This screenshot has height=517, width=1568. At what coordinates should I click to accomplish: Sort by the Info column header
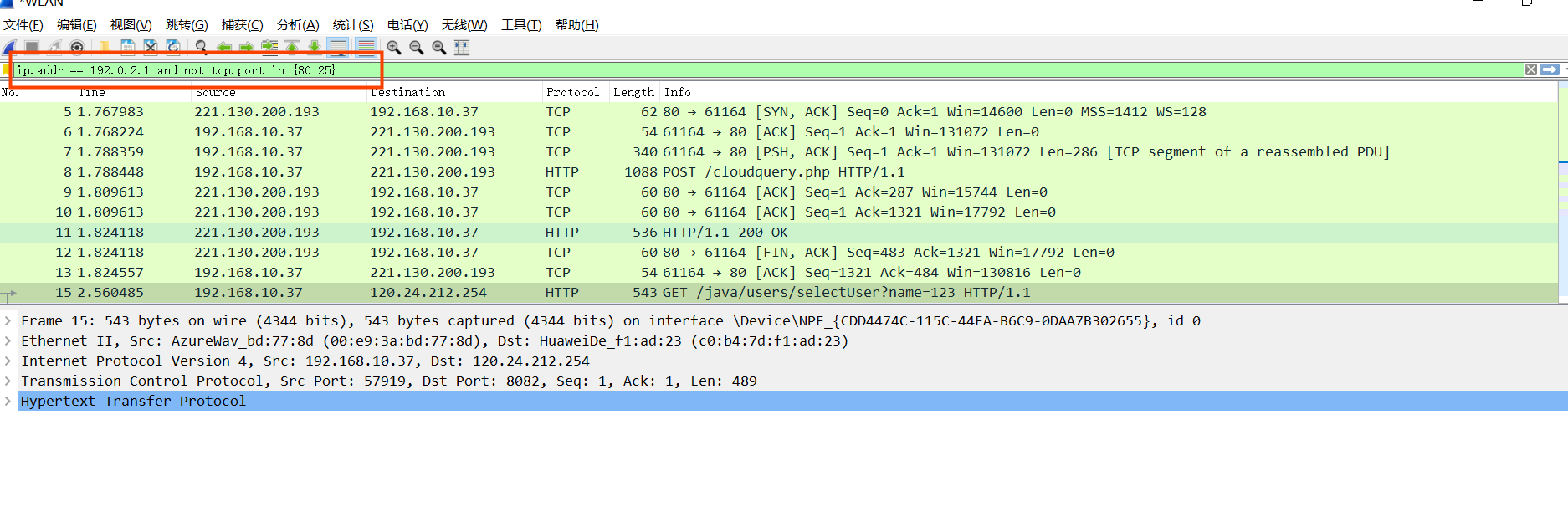pyautogui.click(x=1109, y=92)
